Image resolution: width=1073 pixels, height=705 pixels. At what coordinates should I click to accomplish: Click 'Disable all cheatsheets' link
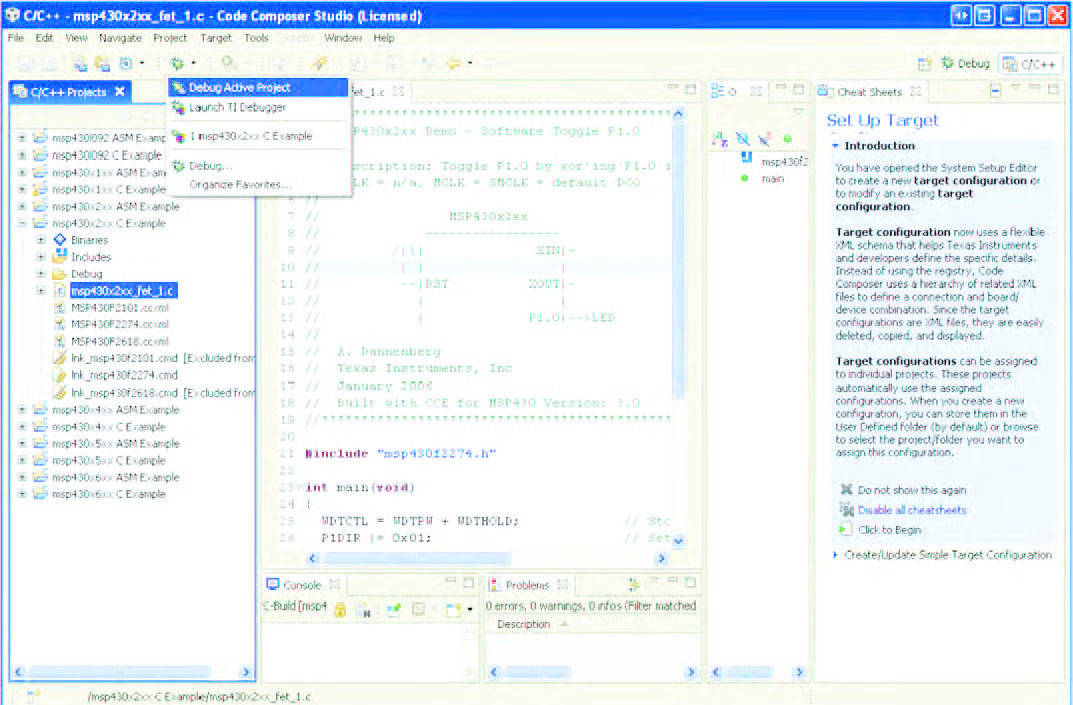tap(912, 510)
